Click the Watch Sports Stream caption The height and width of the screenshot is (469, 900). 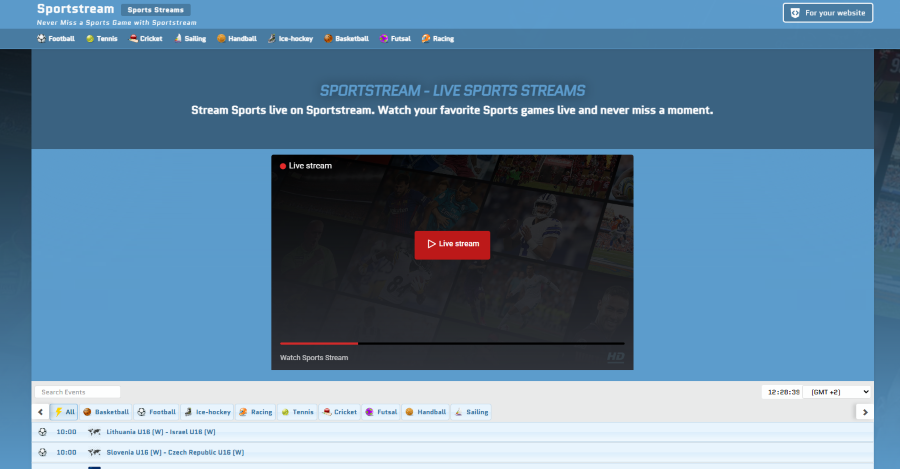(314, 358)
